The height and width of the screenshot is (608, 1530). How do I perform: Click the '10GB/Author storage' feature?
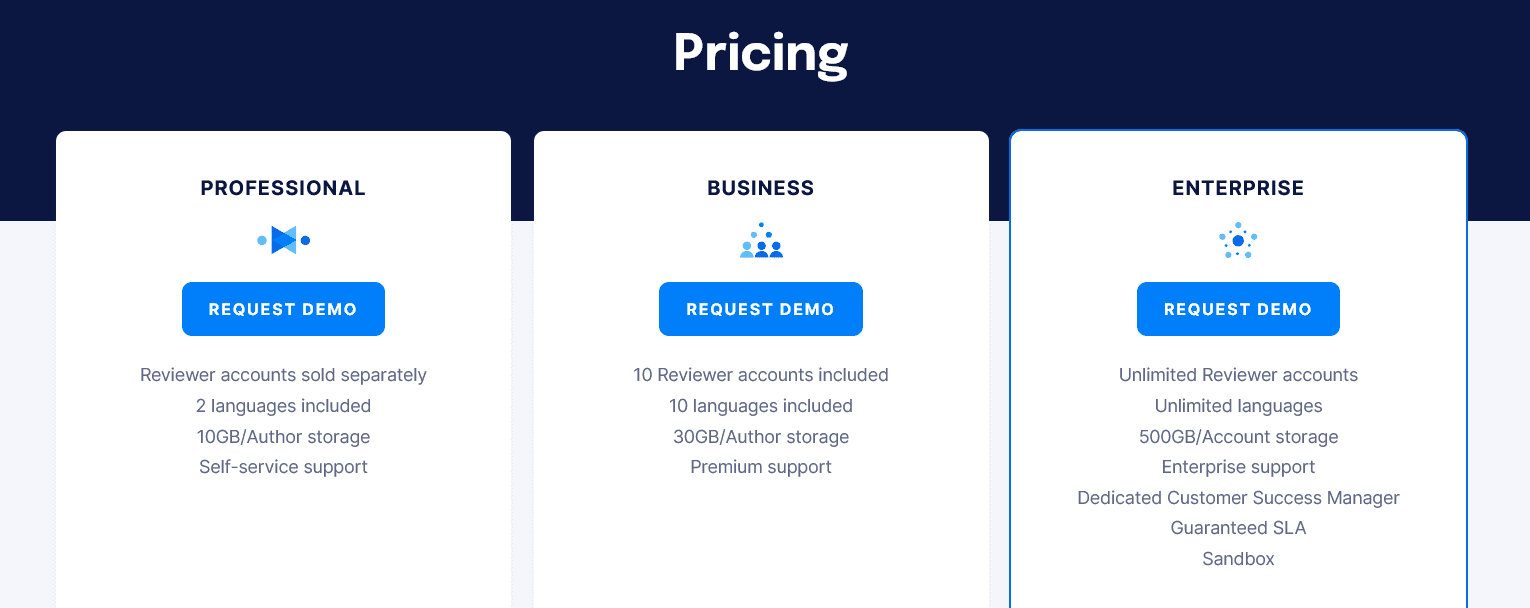(x=283, y=437)
